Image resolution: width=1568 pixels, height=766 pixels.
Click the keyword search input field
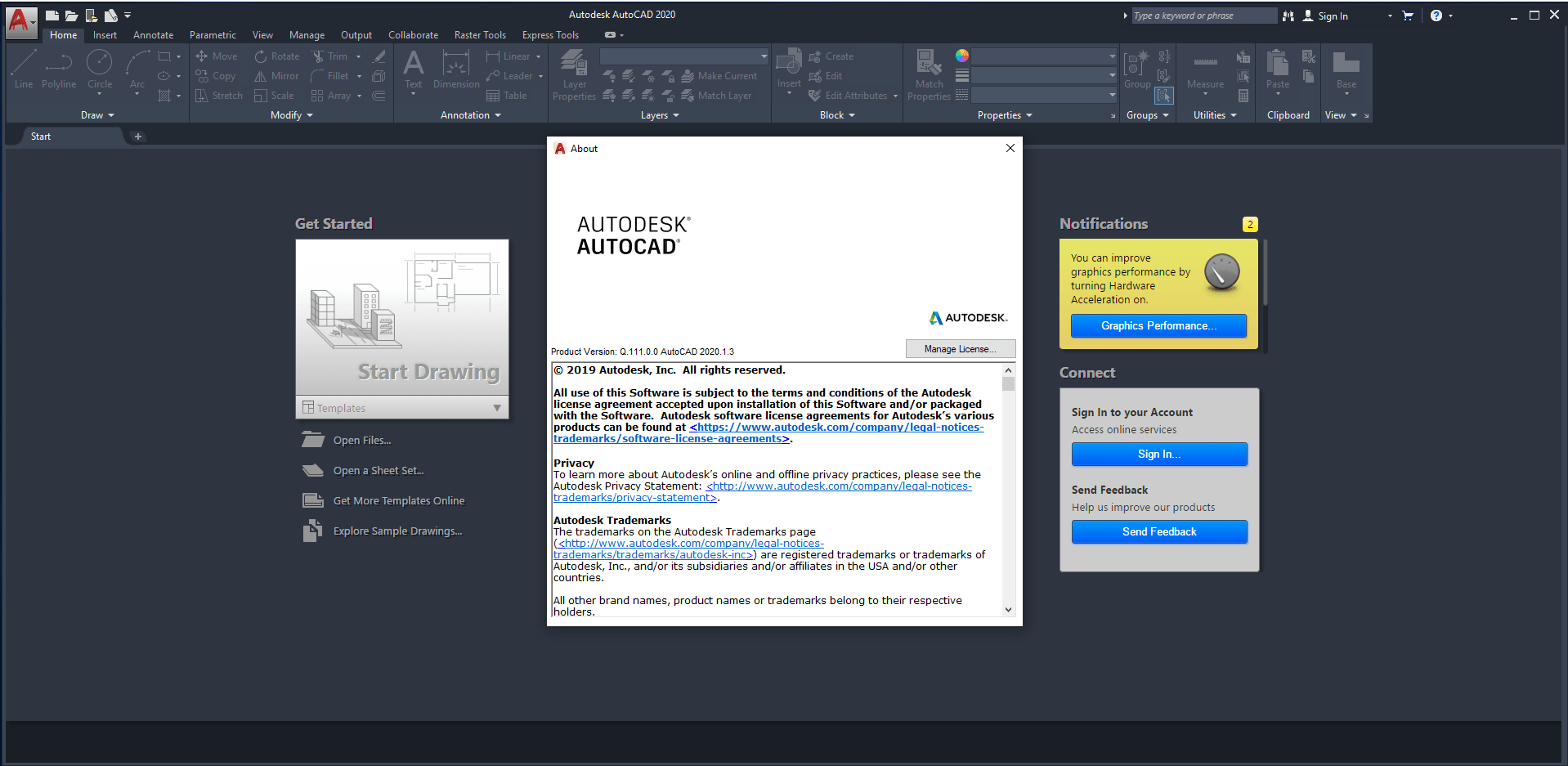[x=1203, y=16]
